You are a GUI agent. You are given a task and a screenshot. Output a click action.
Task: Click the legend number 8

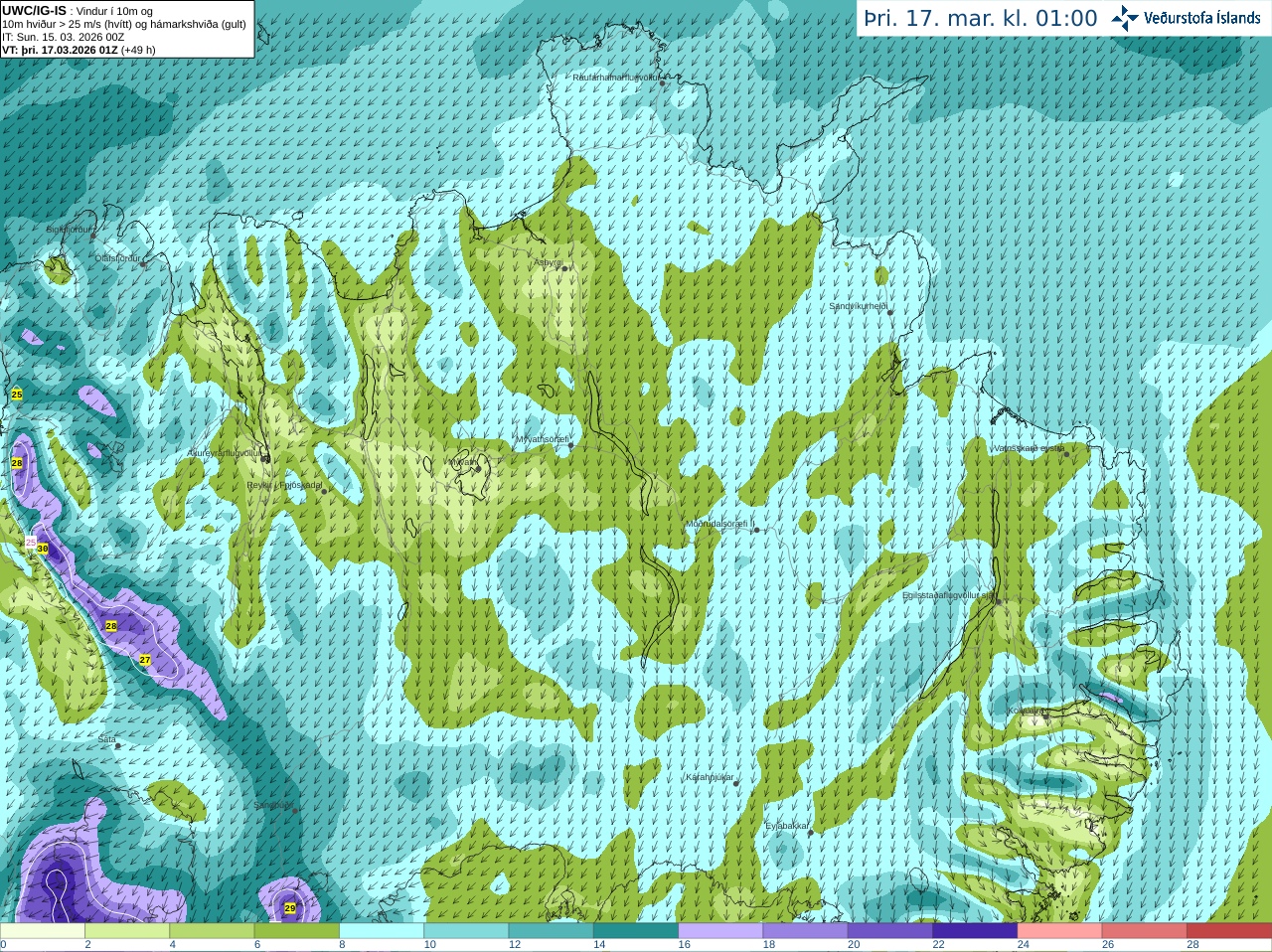pos(342,945)
